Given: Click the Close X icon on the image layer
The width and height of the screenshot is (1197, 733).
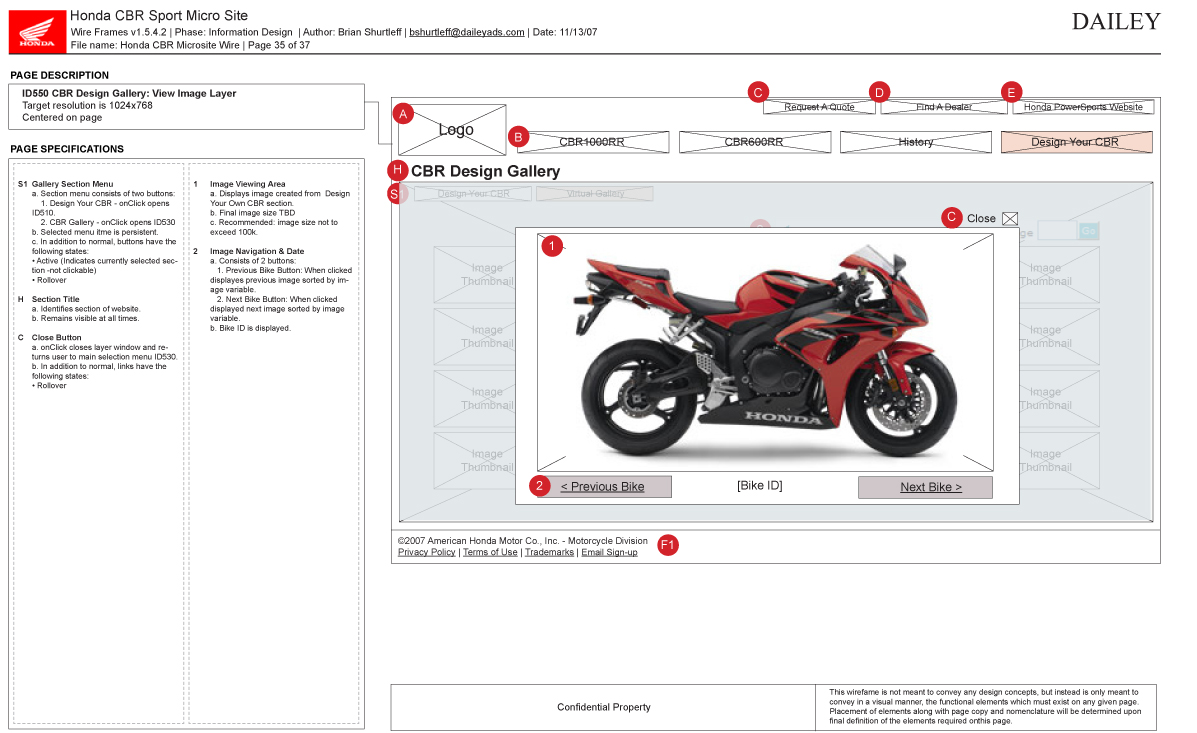Looking at the screenshot, I should tap(1010, 218).
